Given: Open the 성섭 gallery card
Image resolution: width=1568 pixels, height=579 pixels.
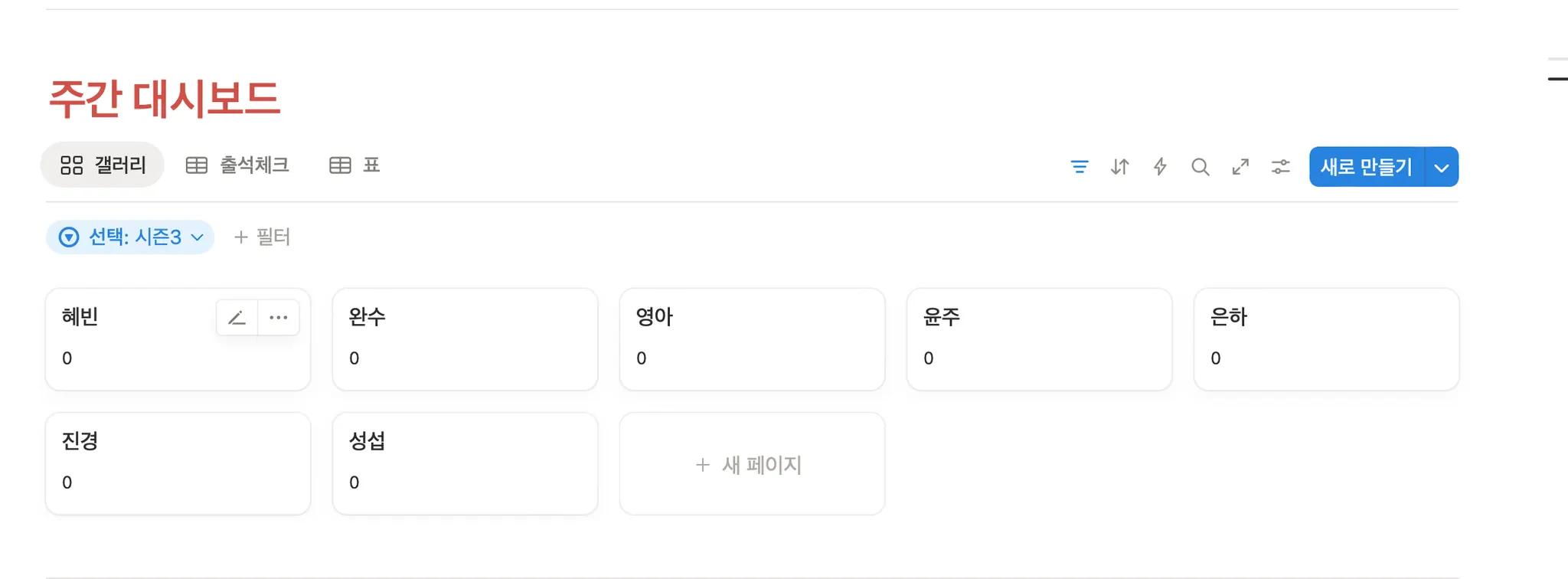Looking at the screenshot, I should pyautogui.click(x=465, y=463).
